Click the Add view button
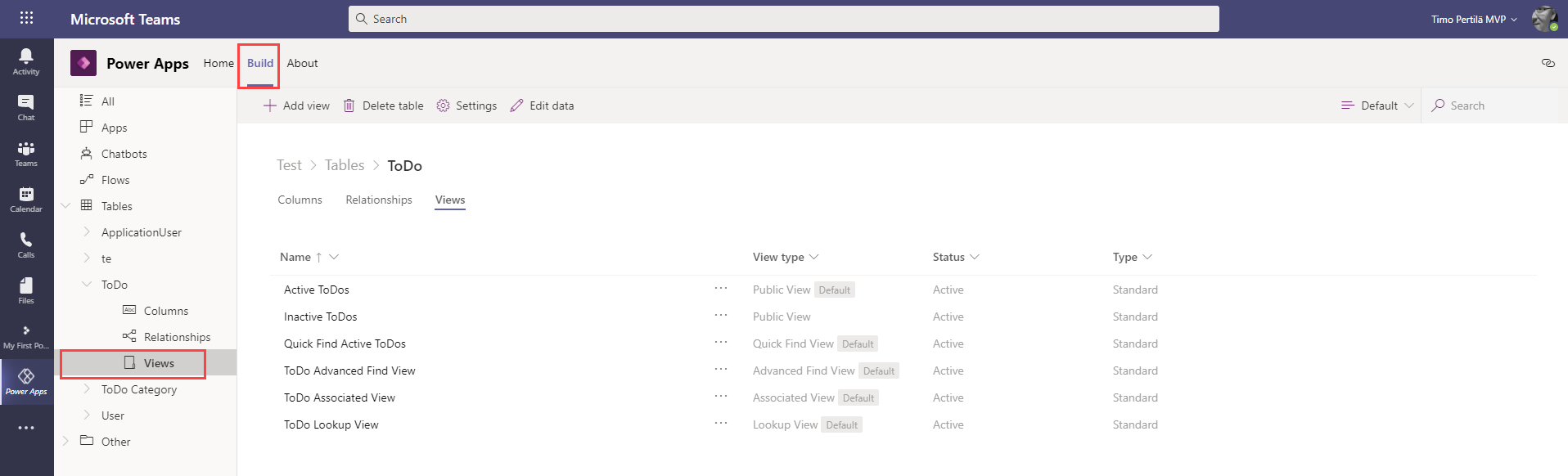Screen dimensions: 1568x476 click(296, 106)
